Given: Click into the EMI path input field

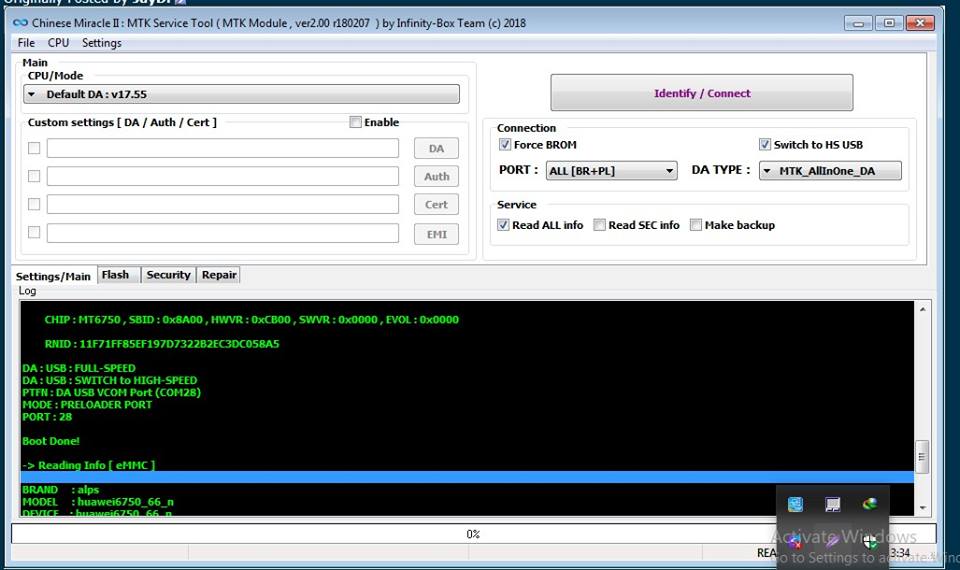Looking at the screenshot, I should (x=223, y=233).
